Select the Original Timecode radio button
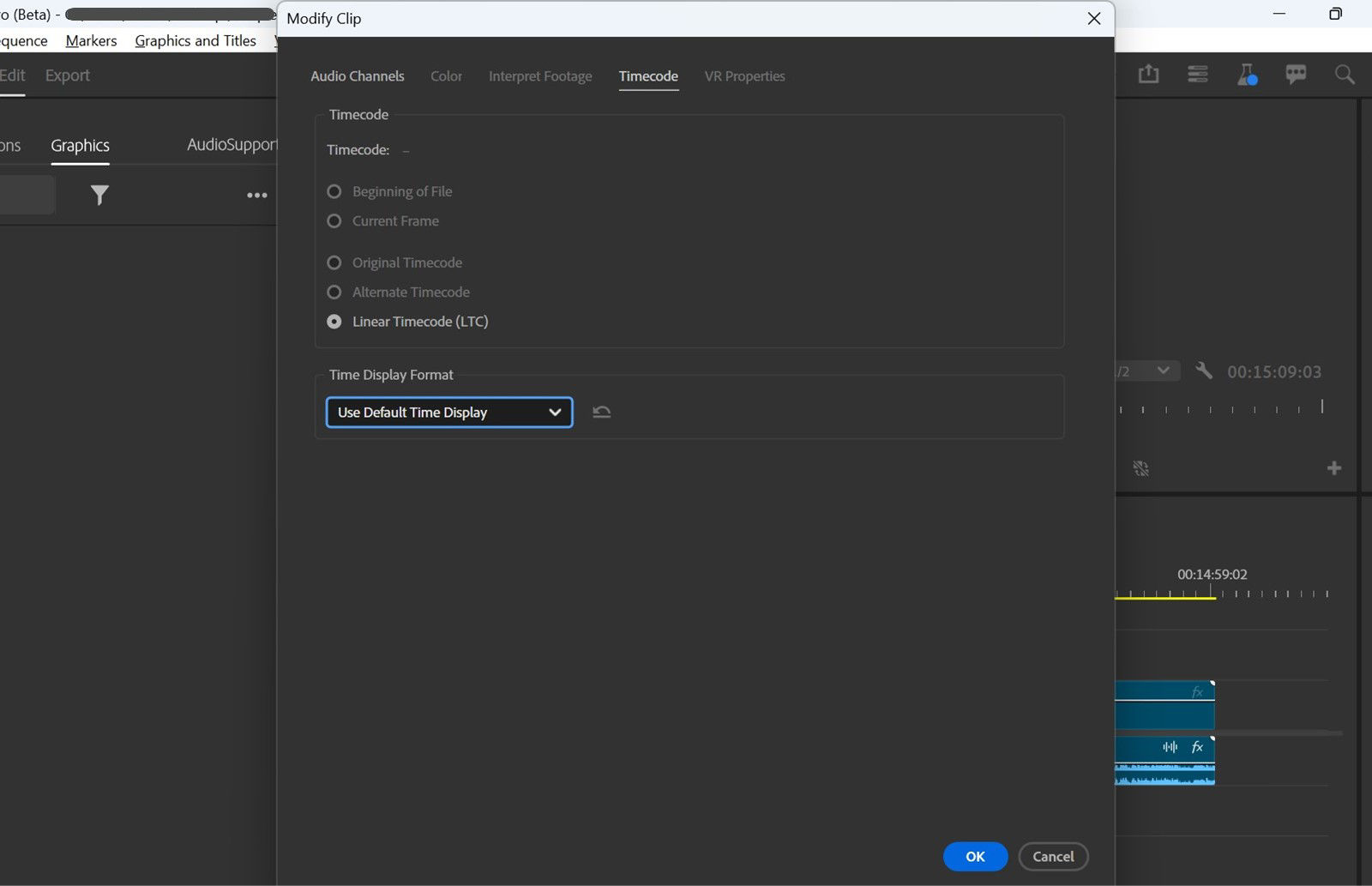 (x=334, y=262)
